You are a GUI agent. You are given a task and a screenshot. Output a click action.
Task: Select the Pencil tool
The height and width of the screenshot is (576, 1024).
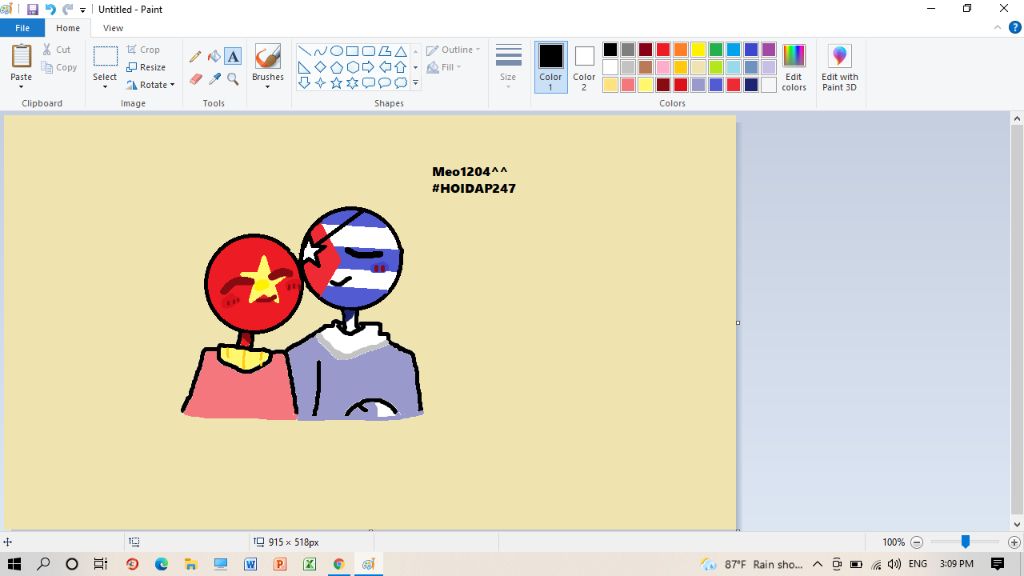coord(195,57)
